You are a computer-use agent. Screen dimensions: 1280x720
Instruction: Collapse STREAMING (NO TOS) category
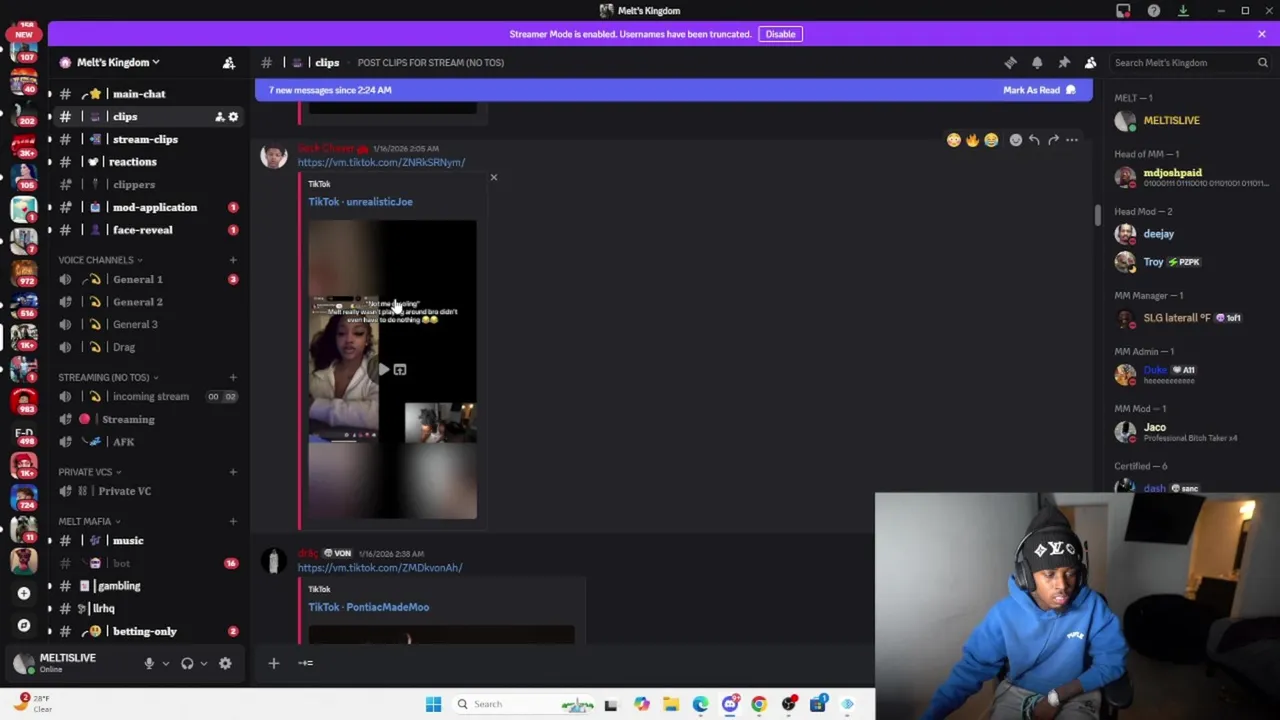pos(108,377)
